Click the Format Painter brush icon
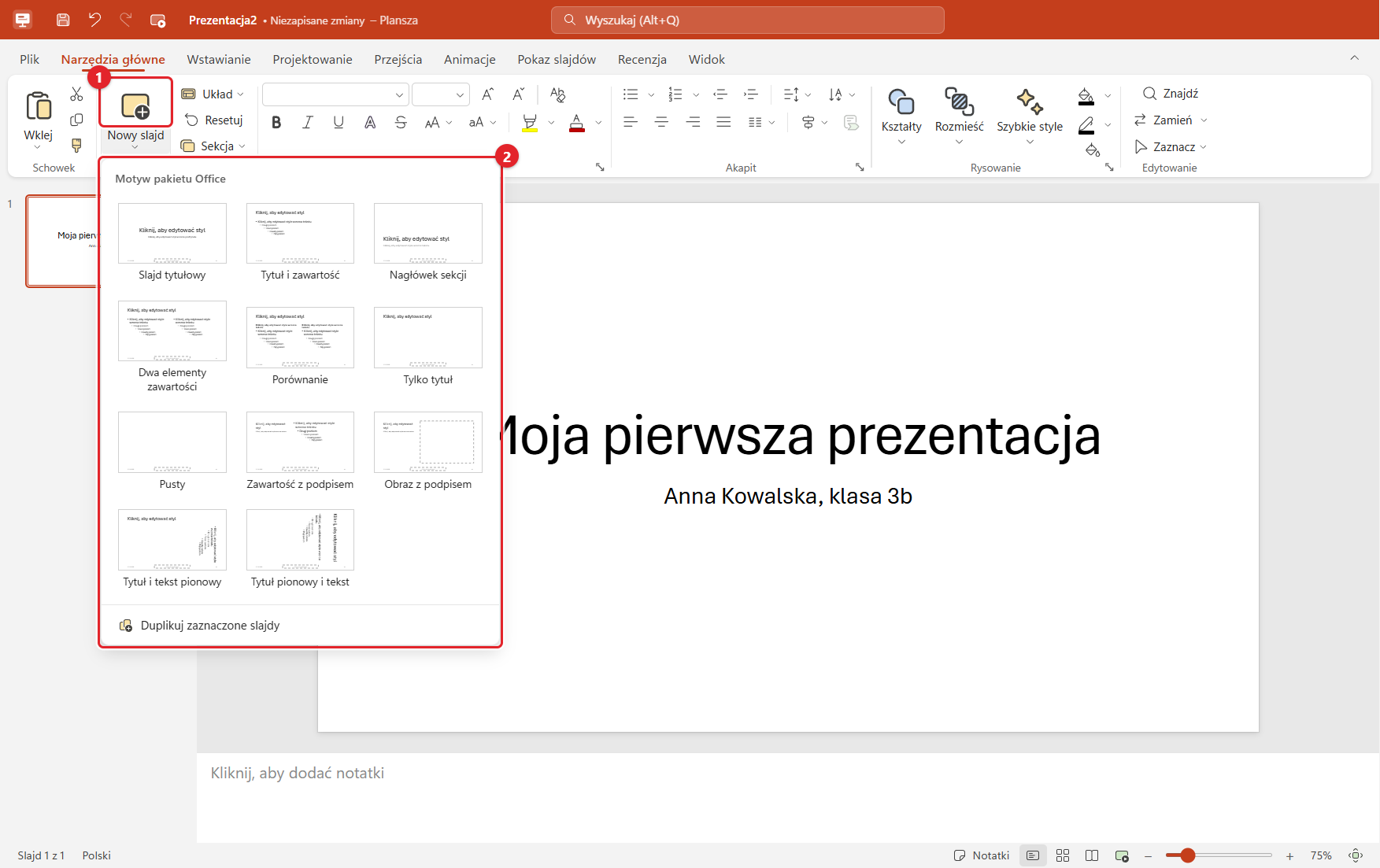The image size is (1380, 868). point(76,146)
